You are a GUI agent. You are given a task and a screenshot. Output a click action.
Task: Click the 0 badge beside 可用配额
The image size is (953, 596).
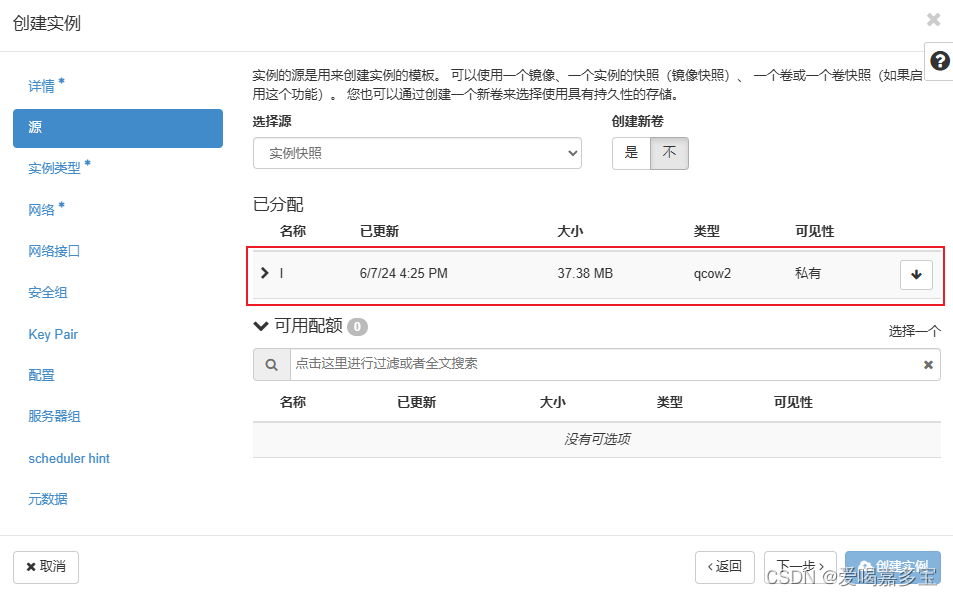pos(357,327)
